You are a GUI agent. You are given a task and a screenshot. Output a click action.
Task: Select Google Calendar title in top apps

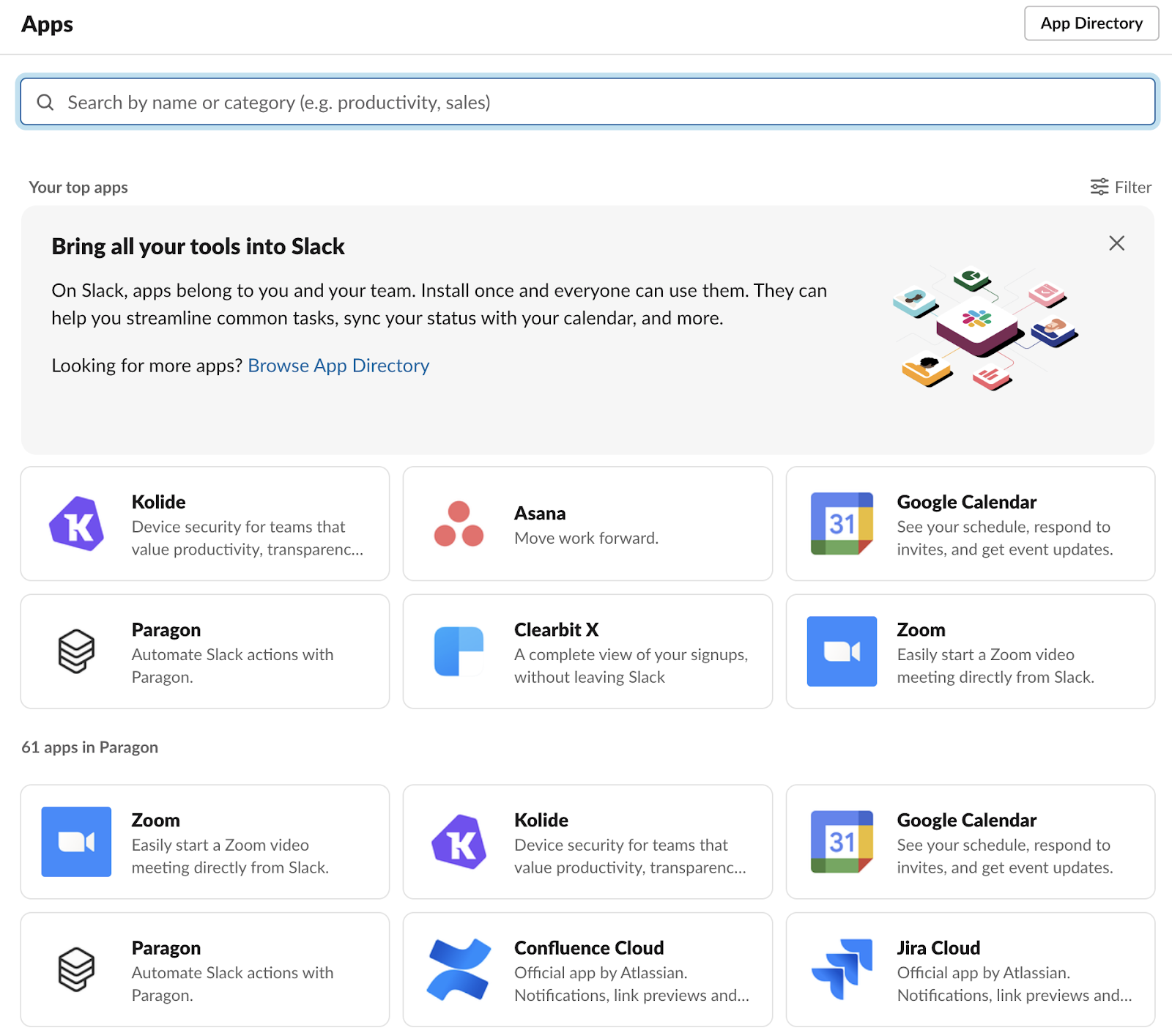(x=967, y=503)
